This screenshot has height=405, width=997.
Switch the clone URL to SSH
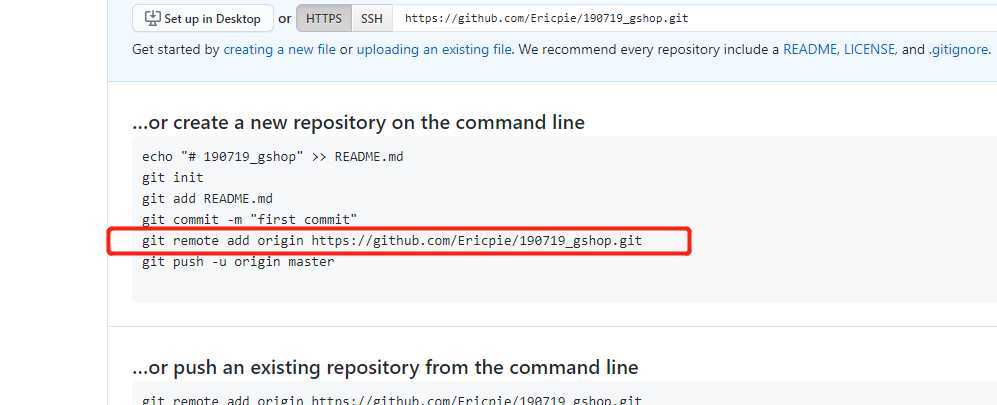pos(372,18)
